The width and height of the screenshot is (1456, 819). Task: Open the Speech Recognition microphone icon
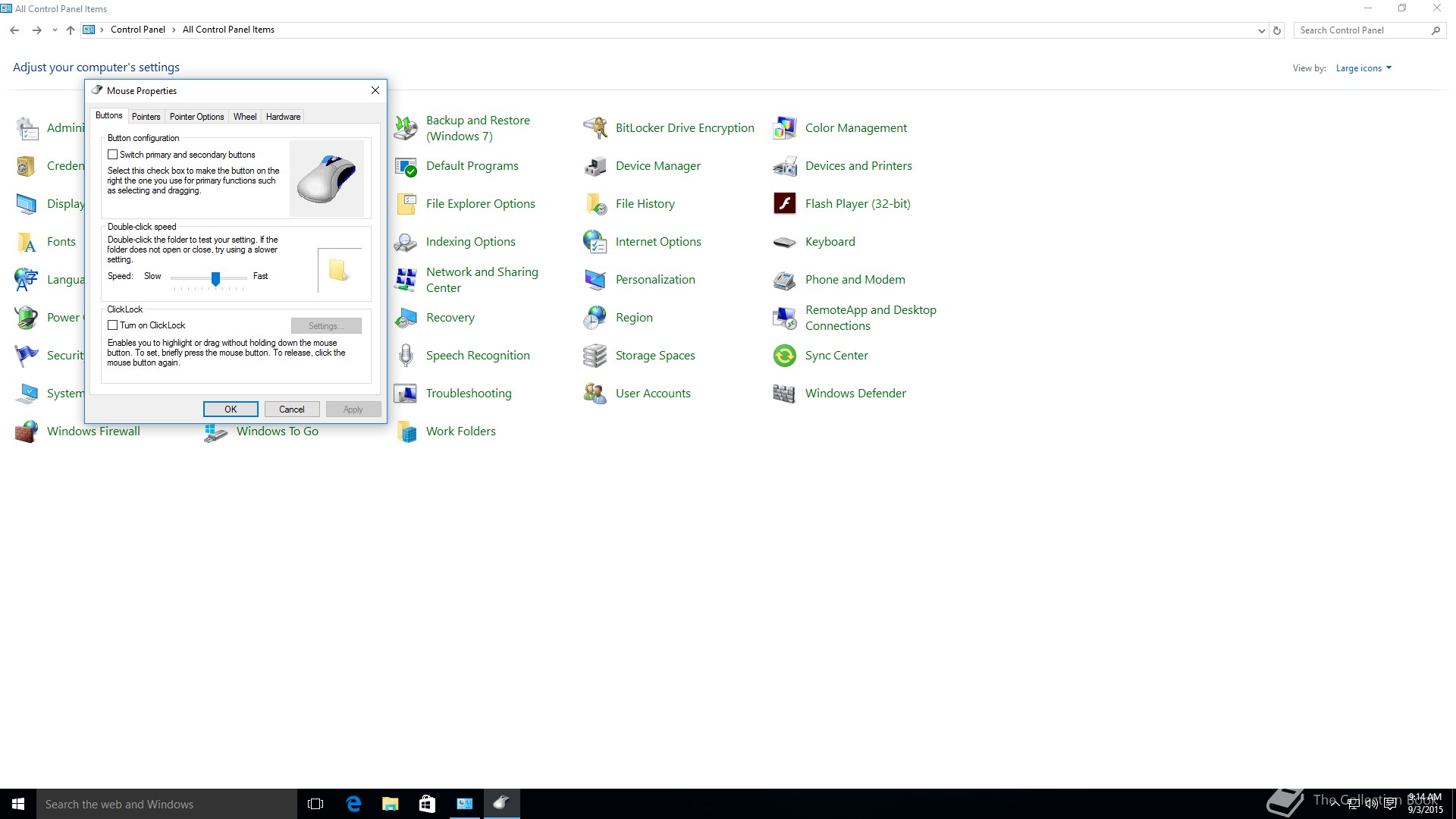pos(406,356)
